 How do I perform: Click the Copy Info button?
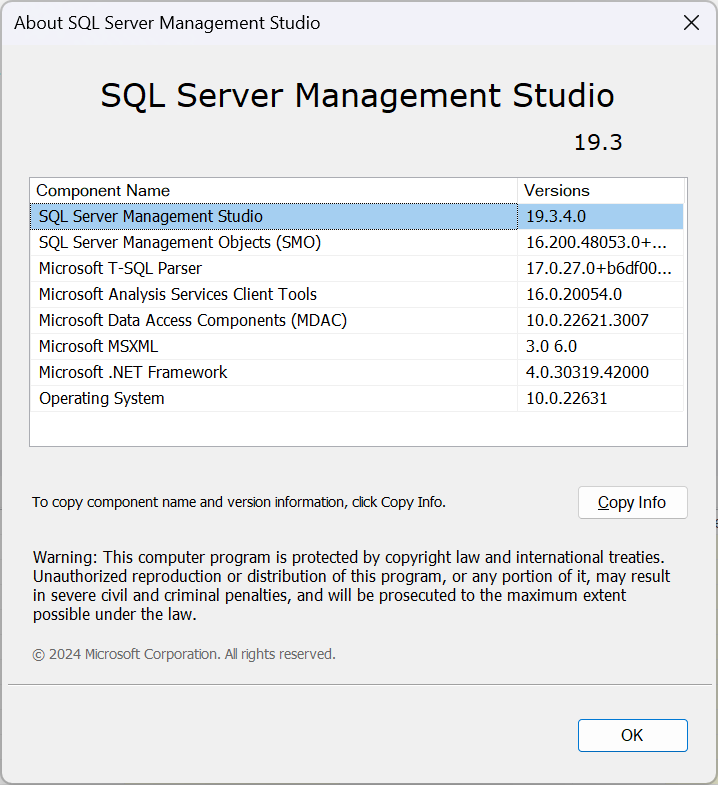pos(632,502)
